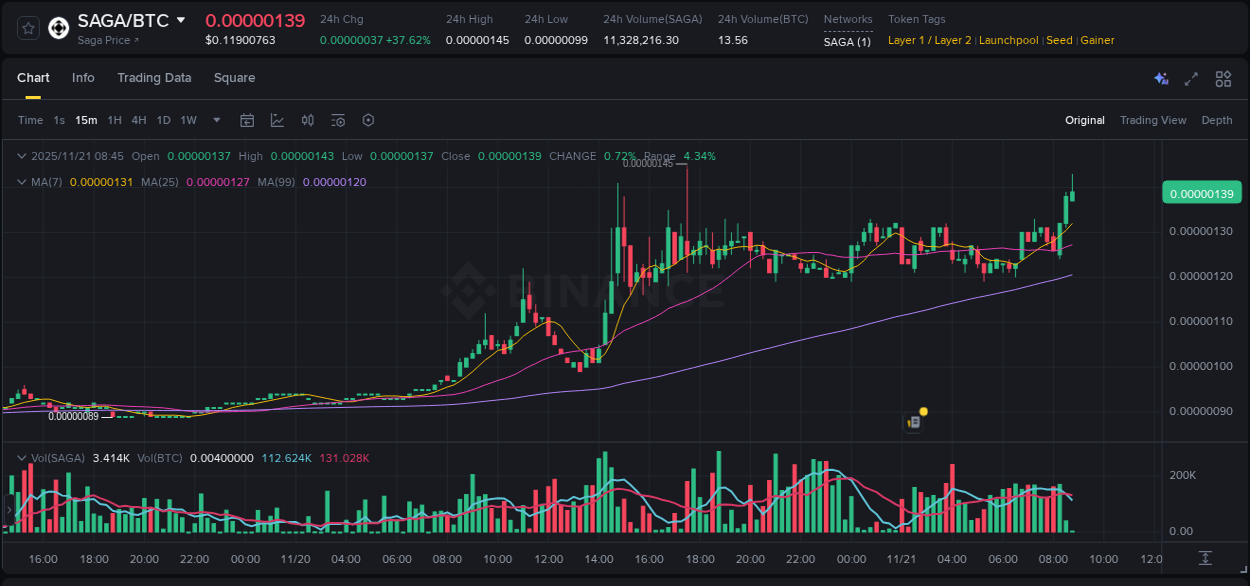Open the widgets grid icon
The width and height of the screenshot is (1250, 586).
(1223, 78)
